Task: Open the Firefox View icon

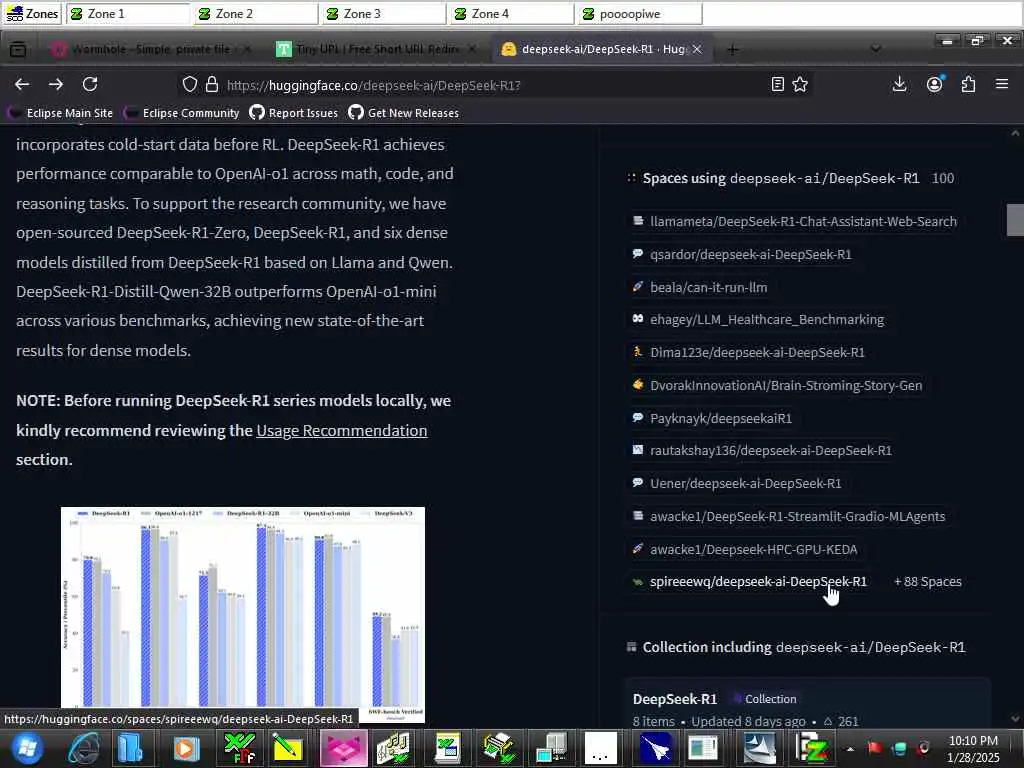Action: 18,49
